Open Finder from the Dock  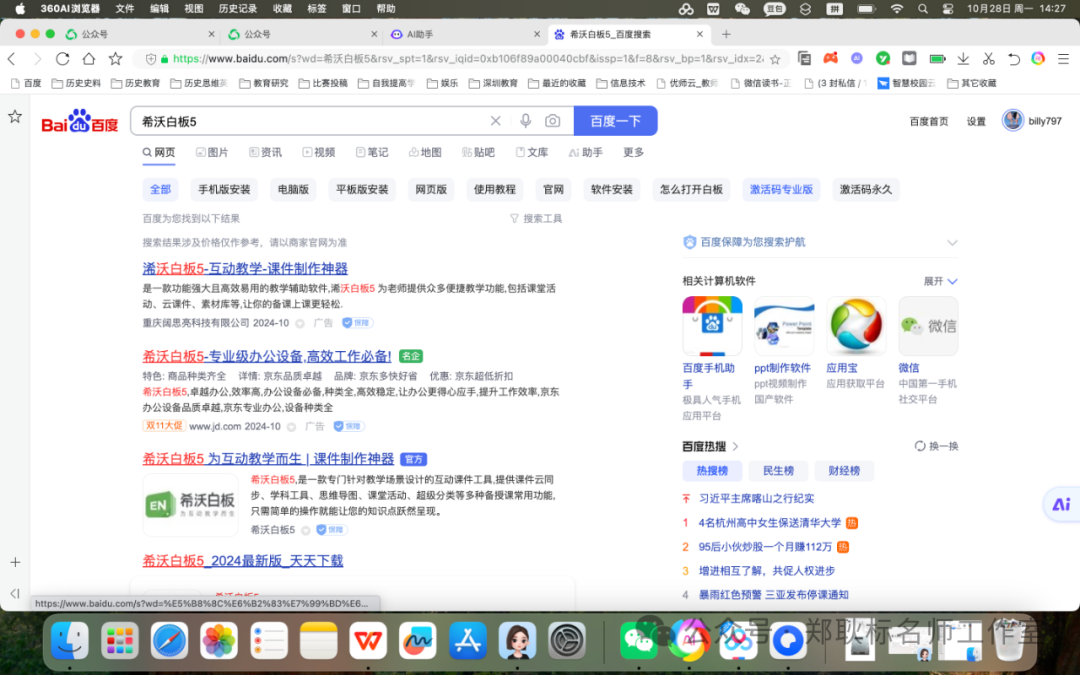coord(70,641)
